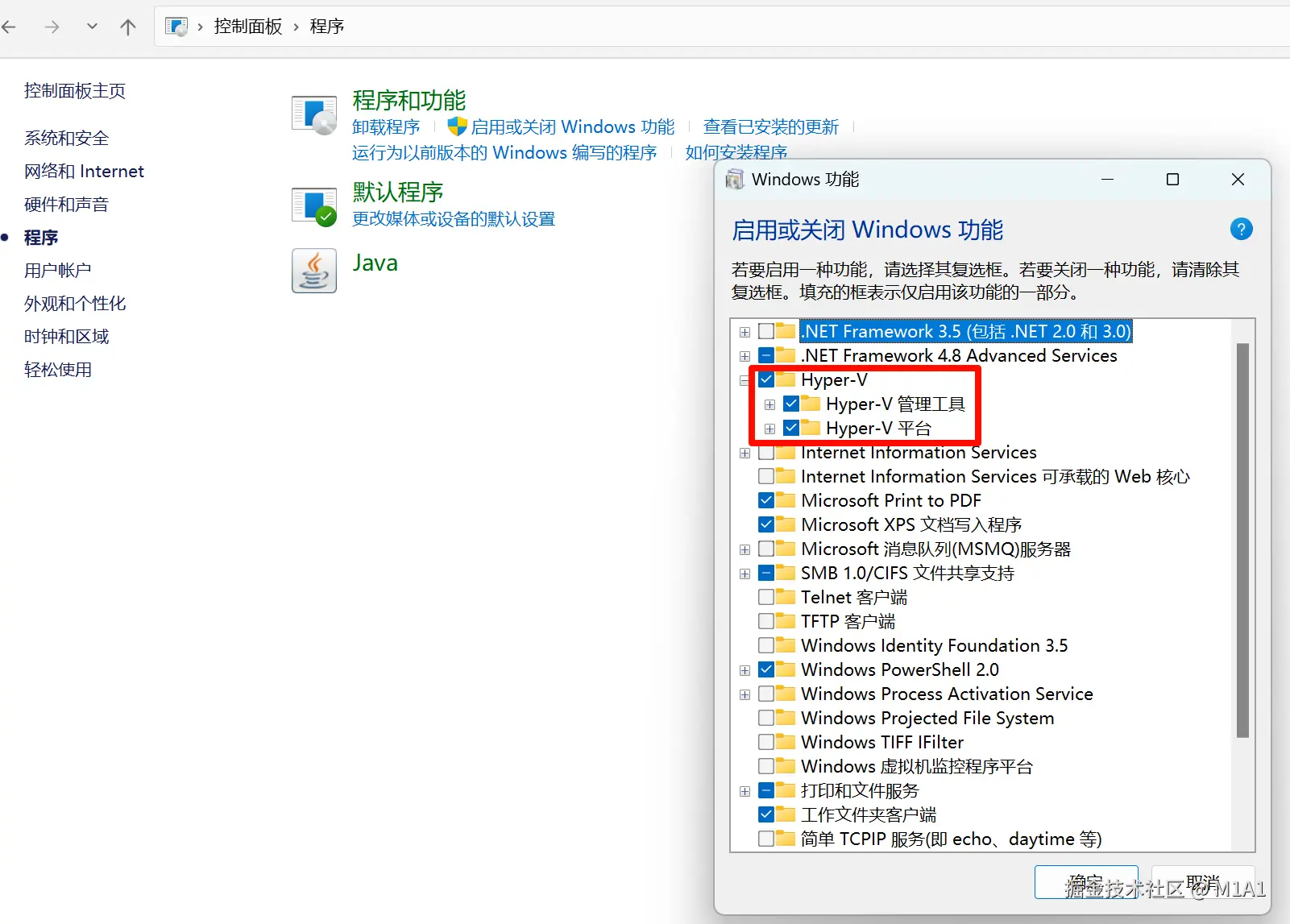
Task: Open 轻松使用 category
Action: click(x=57, y=370)
